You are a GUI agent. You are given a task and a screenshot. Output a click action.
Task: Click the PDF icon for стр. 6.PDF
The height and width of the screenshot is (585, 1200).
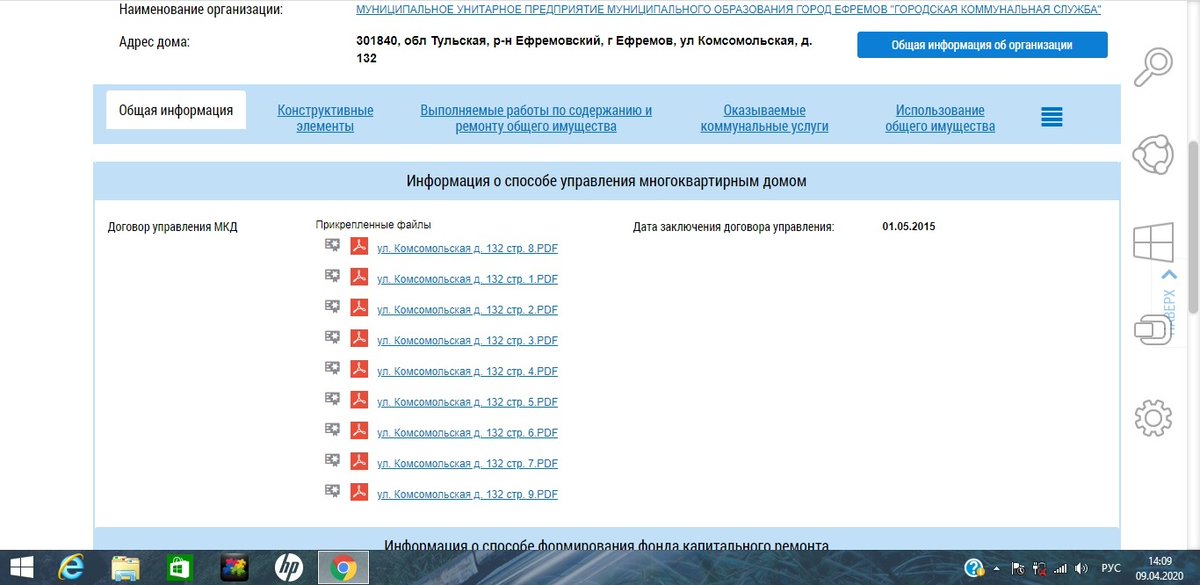coord(359,431)
